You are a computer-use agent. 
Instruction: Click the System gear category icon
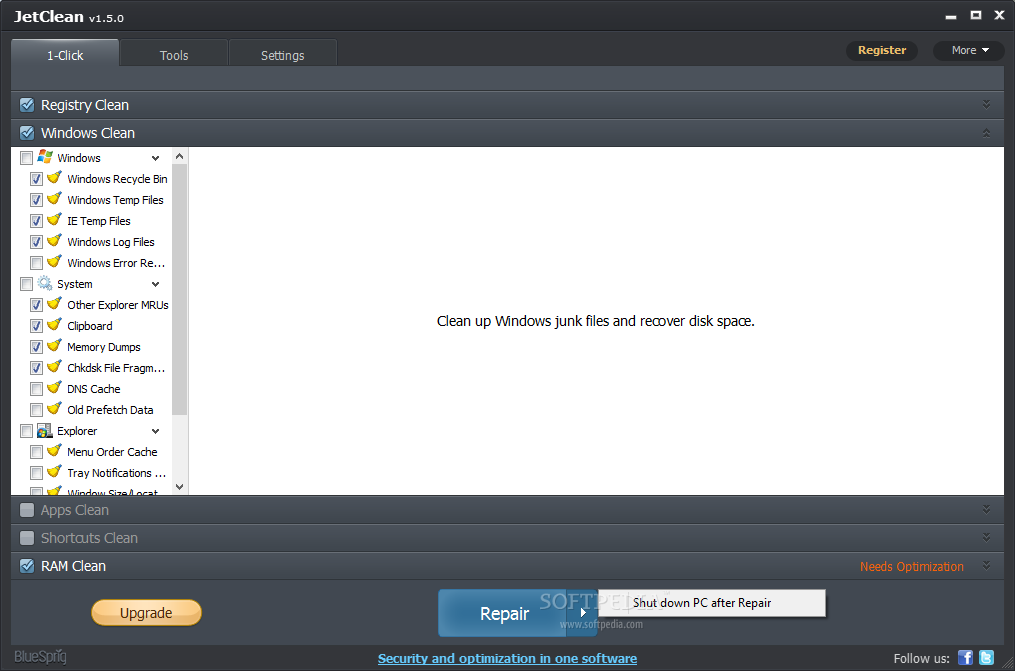point(45,283)
